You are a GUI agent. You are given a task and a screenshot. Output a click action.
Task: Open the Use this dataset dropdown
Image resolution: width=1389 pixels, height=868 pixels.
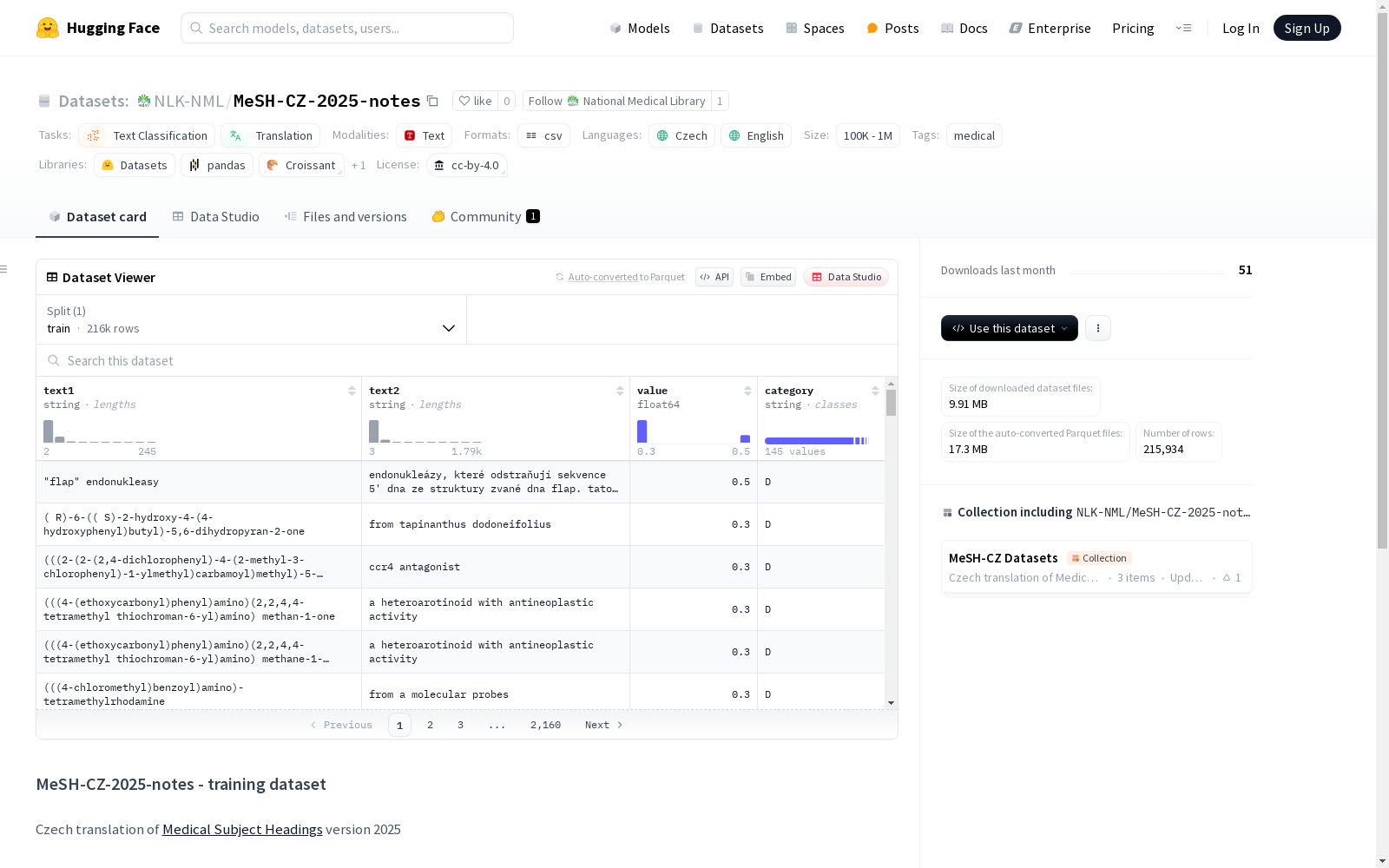coord(1010,328)
